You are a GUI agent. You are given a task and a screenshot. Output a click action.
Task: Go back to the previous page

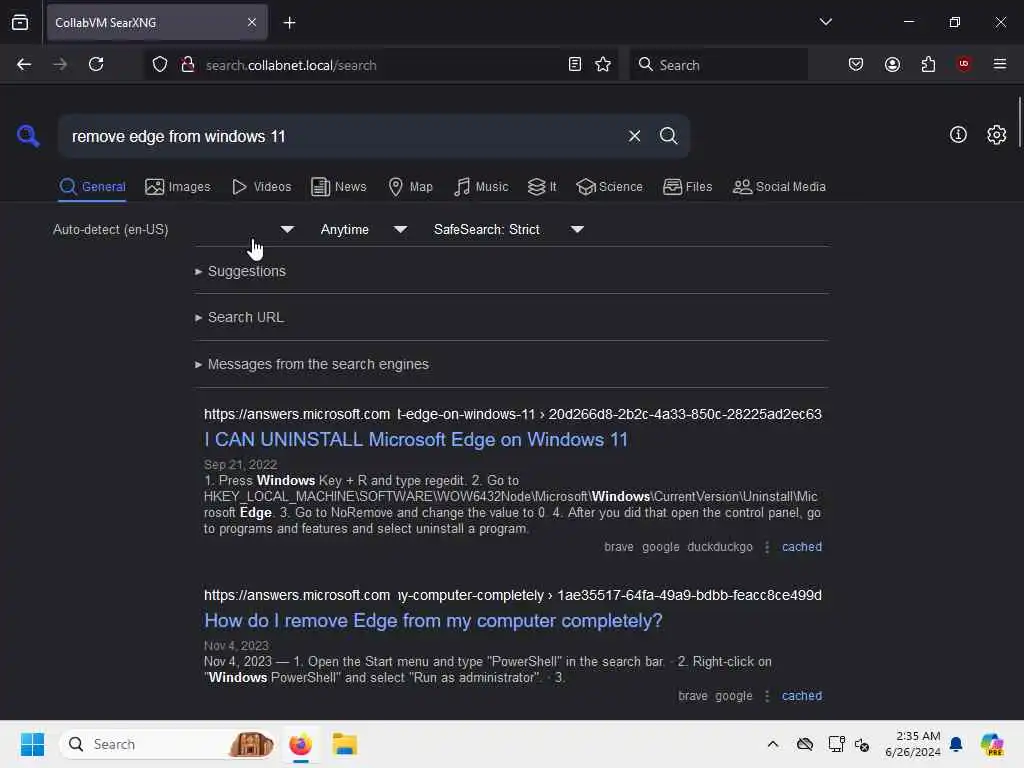coord(24,65)
